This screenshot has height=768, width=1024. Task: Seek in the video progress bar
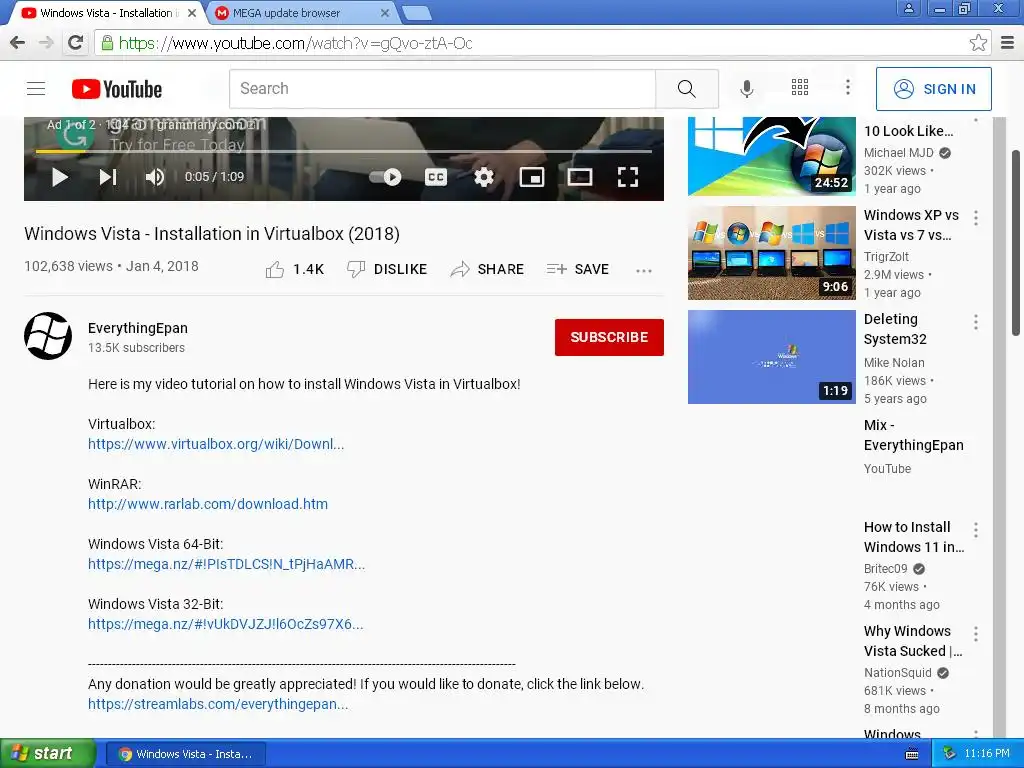[x=344, y=152]
